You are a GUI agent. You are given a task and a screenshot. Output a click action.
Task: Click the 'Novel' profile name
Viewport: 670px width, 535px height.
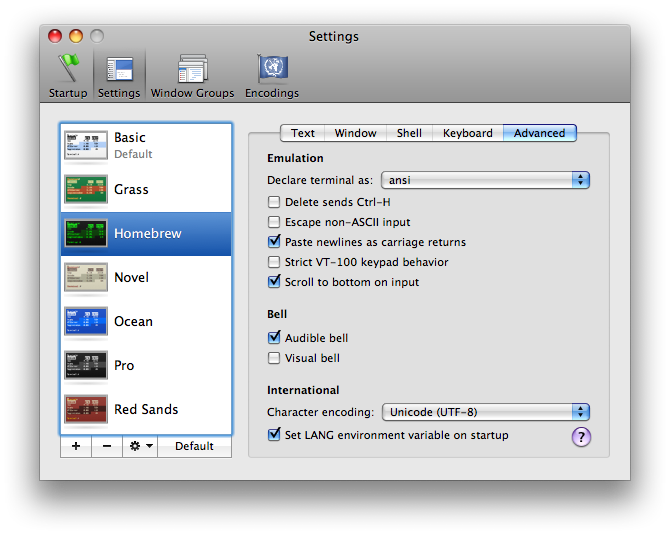(x=132, y=277)
